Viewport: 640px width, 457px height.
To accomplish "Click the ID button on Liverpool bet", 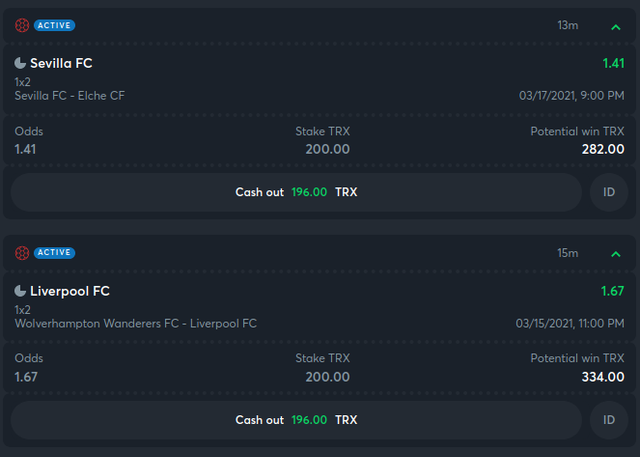I will [x=609, y=420].
